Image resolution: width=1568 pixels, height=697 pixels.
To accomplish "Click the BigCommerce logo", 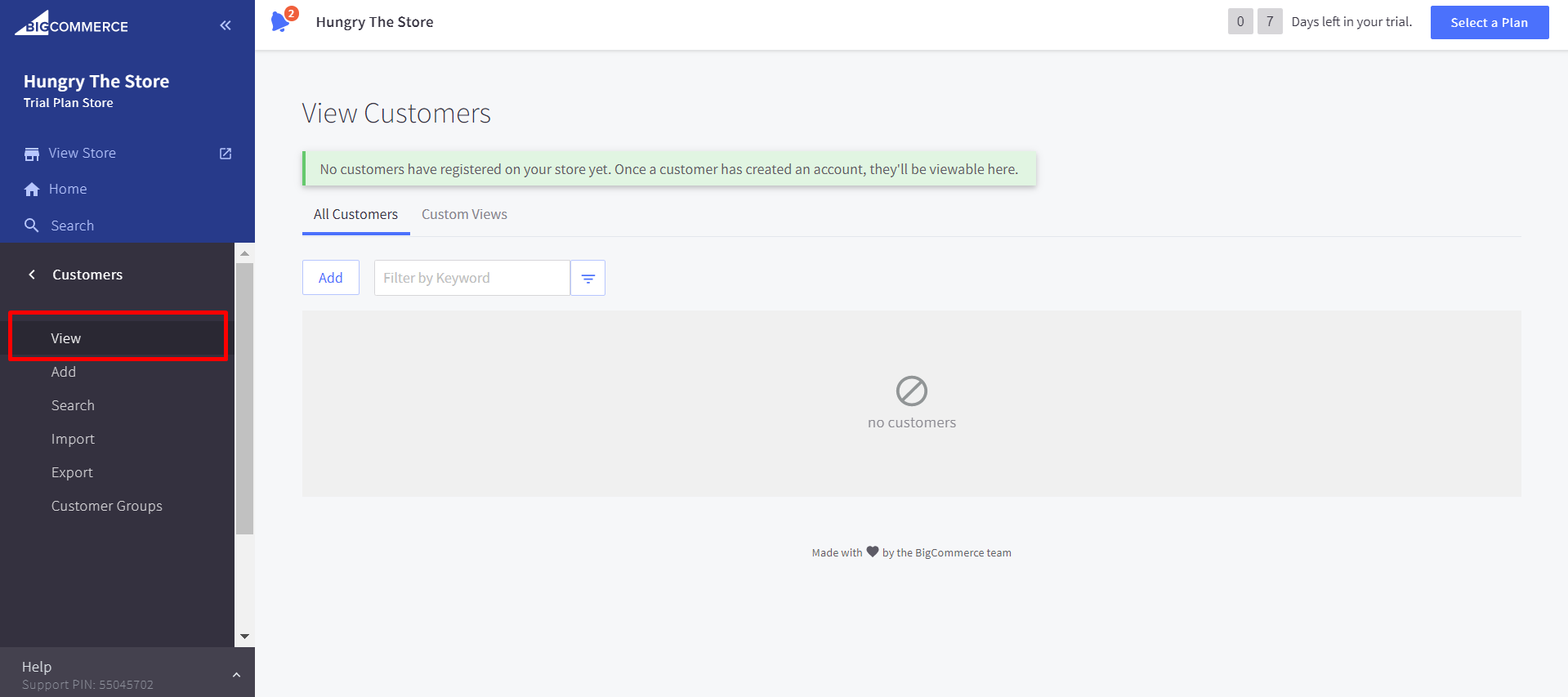I will [72, 24].
